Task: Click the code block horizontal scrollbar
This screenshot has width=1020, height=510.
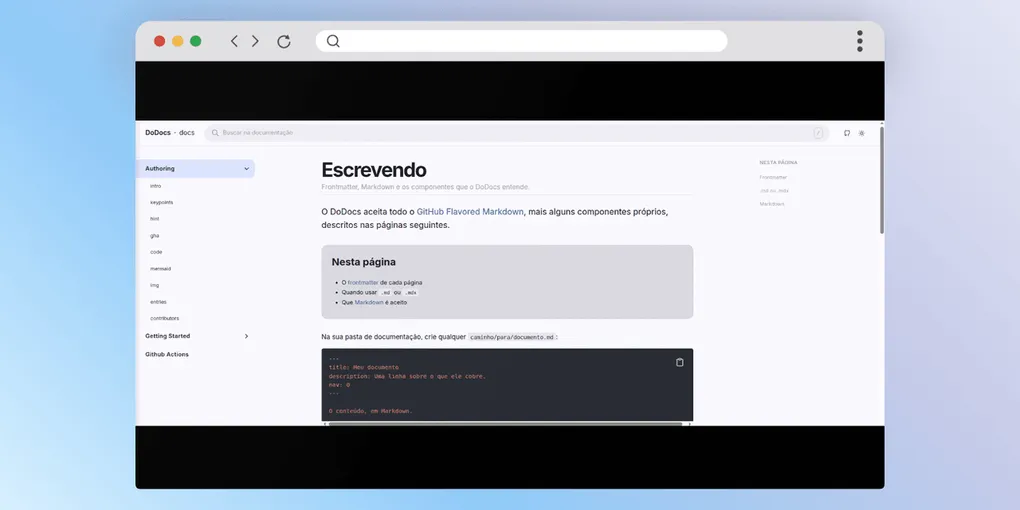Action: 505,424
